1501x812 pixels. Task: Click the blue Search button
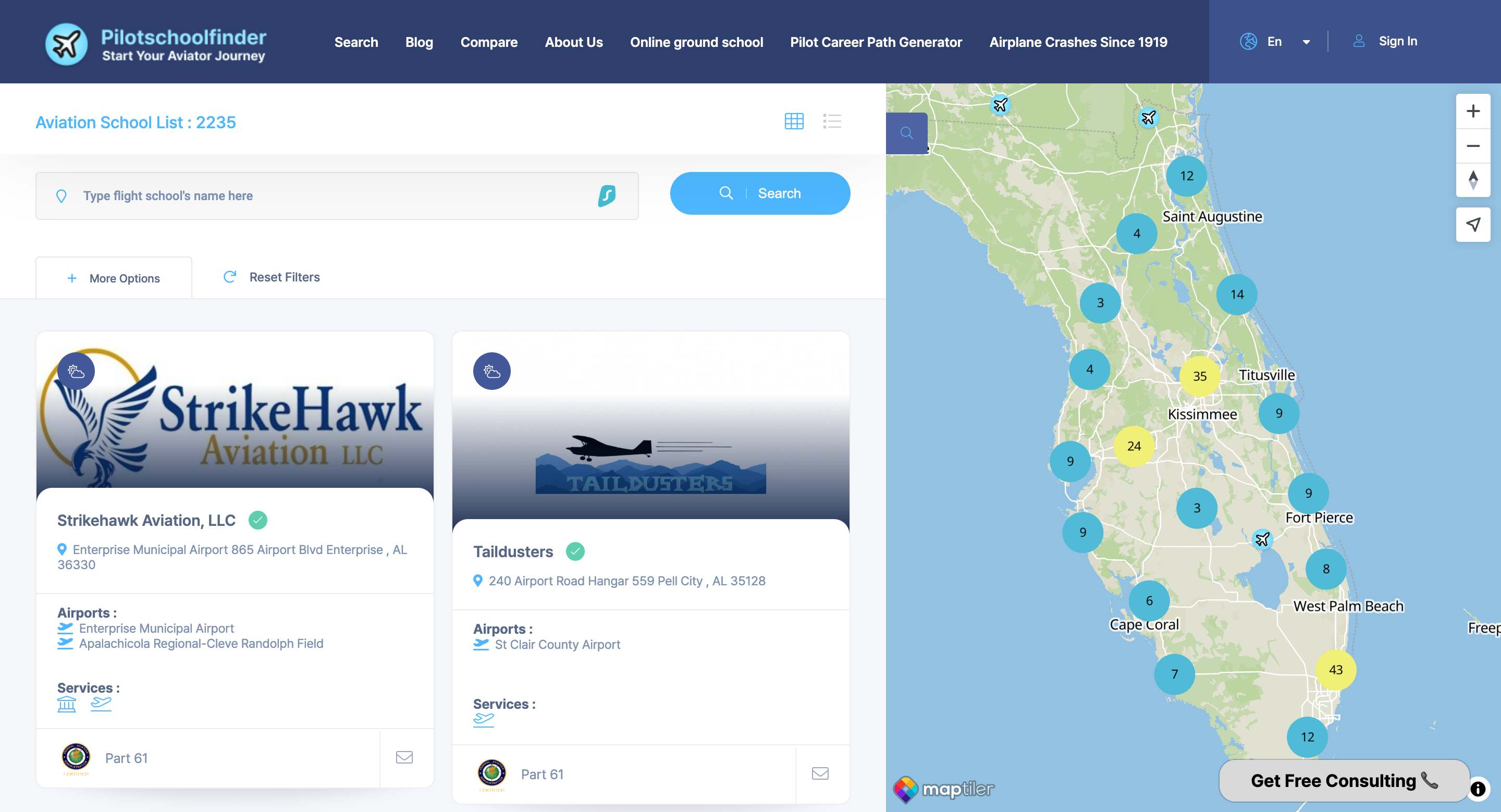(x=759, y=193)
